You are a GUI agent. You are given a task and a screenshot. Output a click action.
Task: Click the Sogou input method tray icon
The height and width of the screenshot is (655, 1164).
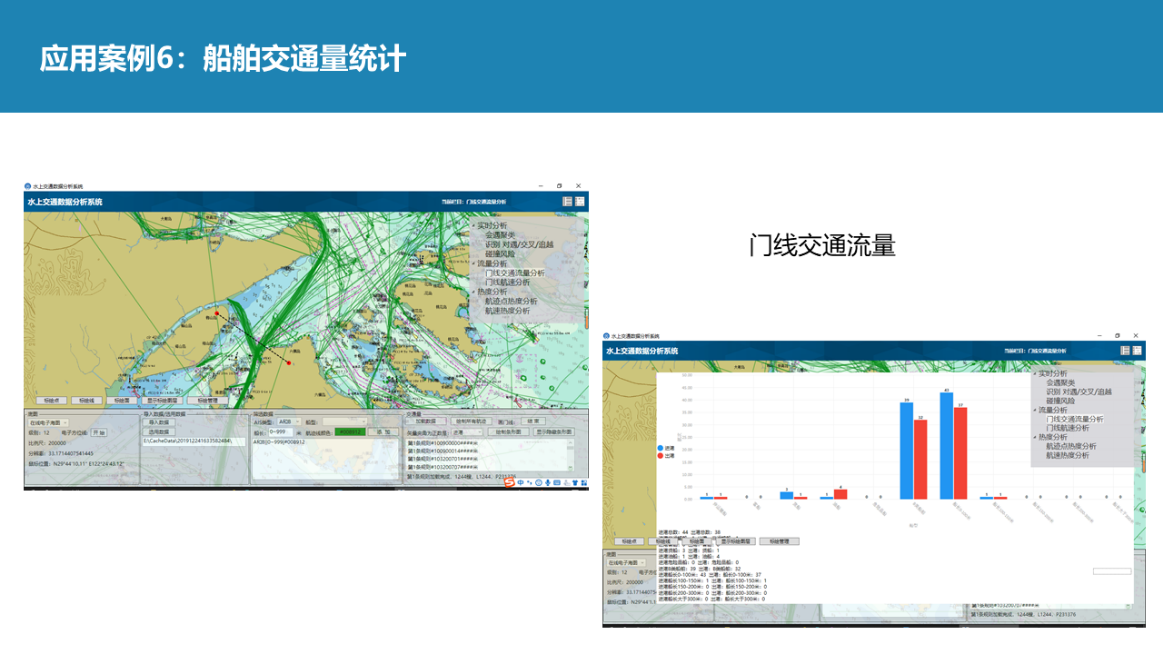[508, 483]
